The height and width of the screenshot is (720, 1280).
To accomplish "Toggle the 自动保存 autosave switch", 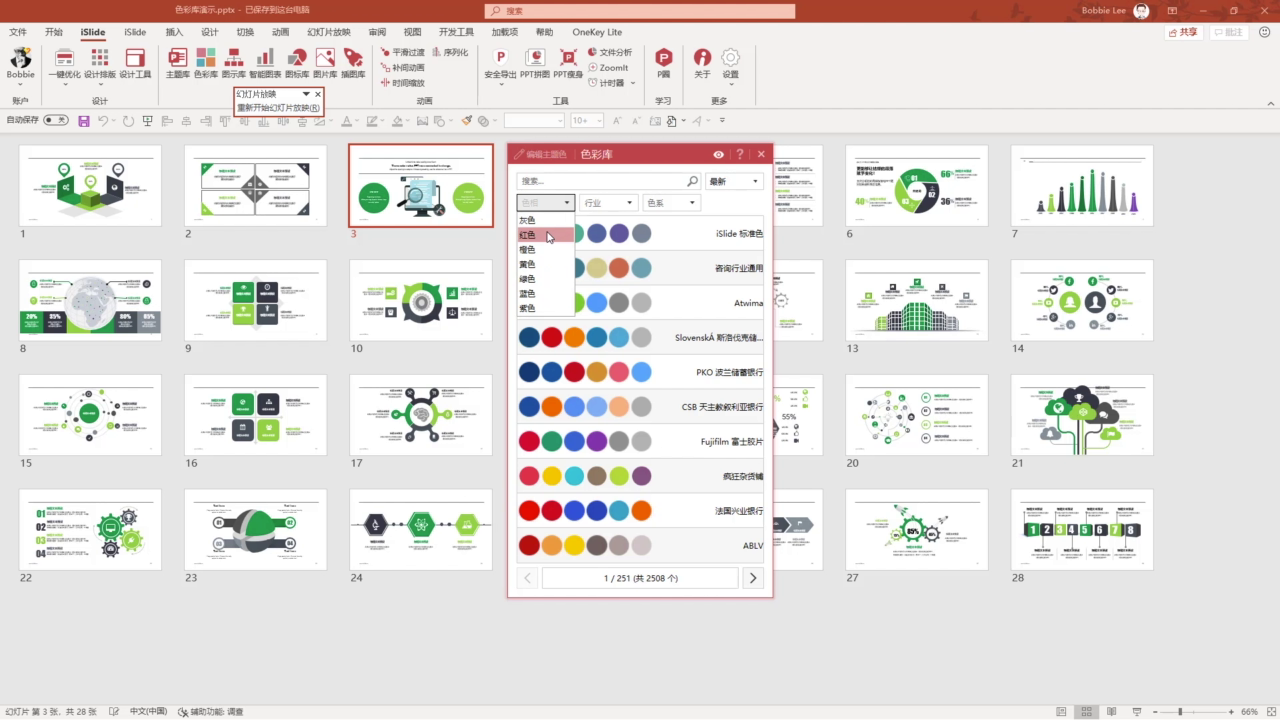I will tap(56, 120).
